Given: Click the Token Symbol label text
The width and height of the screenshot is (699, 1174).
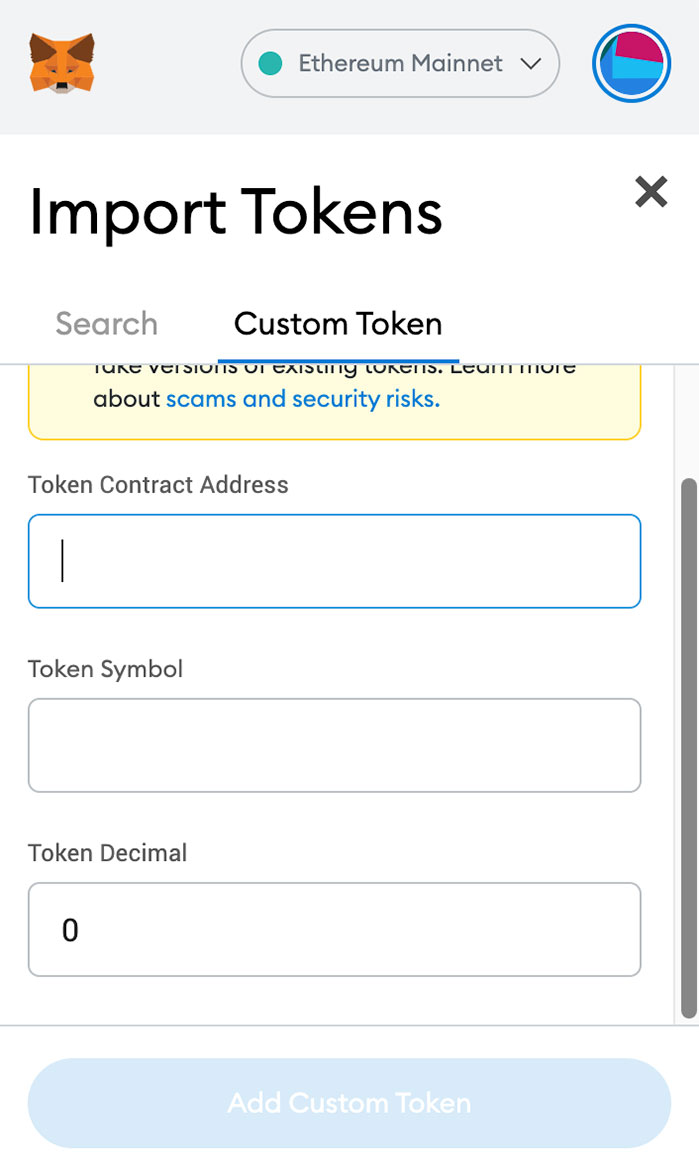Looking at the screenshot, I should tap(106, 669).
